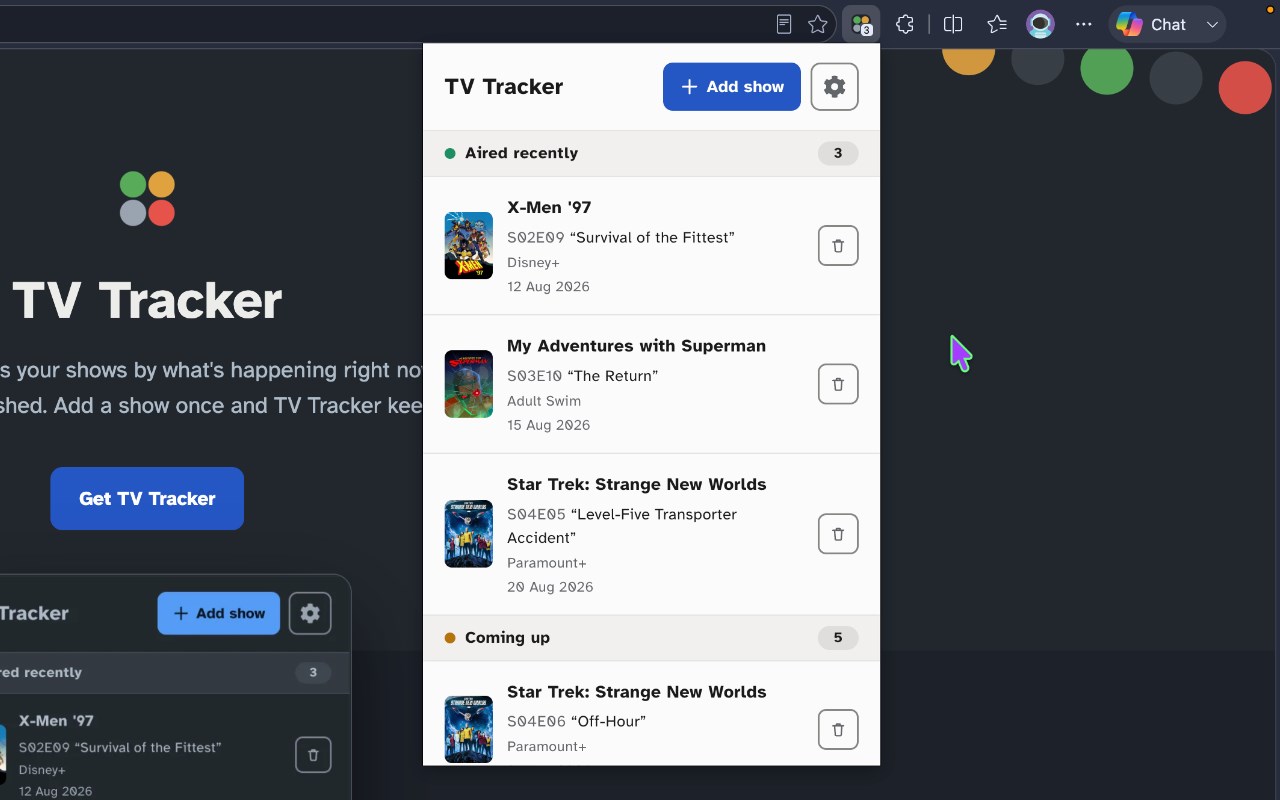1280x800 pixels.
Task: Open the browser profile avatar
Action: pos(1041,25)
